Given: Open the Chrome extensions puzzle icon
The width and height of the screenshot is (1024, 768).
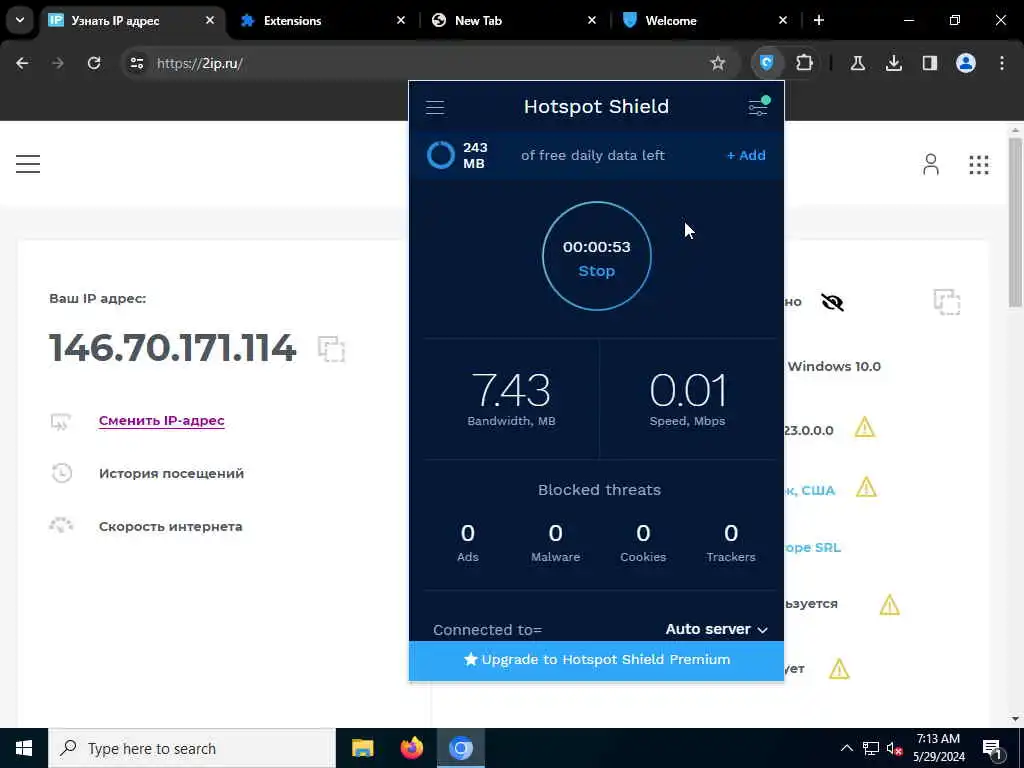Looking at the screenshot, I should (804, 63).
